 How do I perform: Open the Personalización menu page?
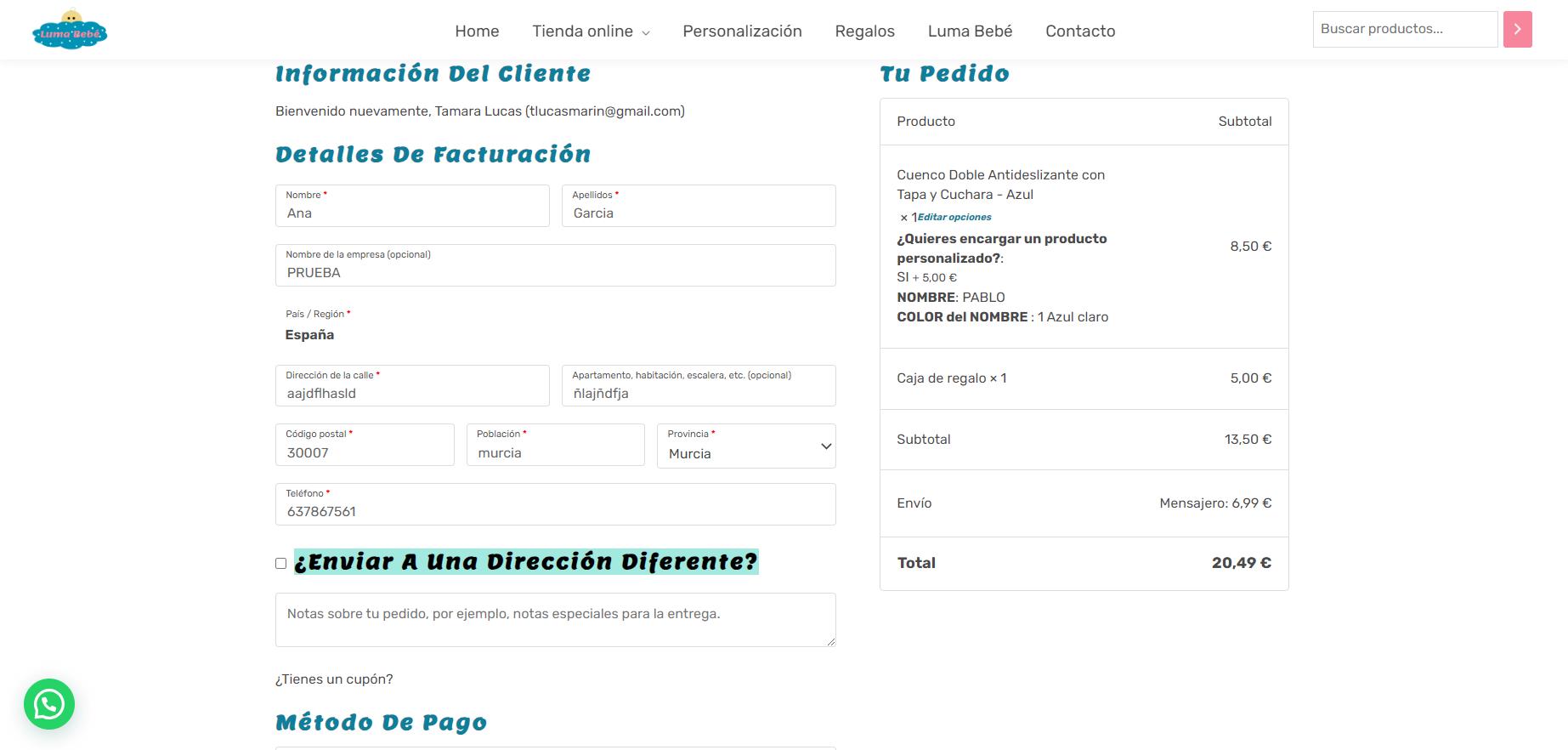tap(742, 31)
